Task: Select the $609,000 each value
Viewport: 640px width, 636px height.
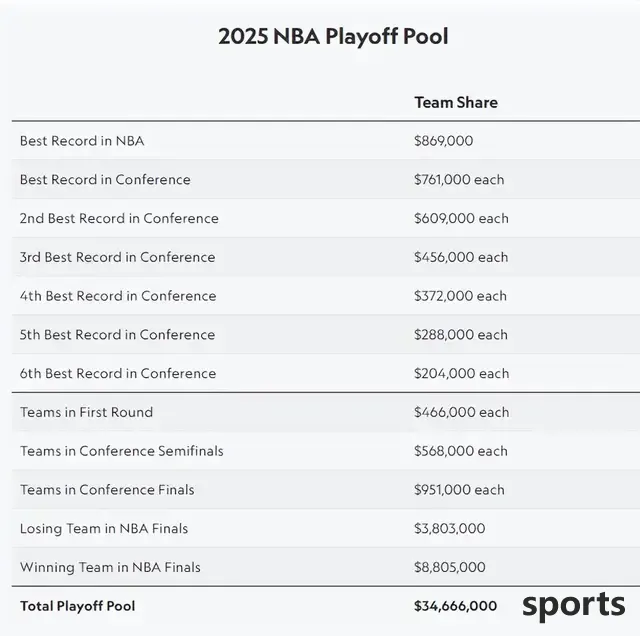Action: (x=461, y=218)
